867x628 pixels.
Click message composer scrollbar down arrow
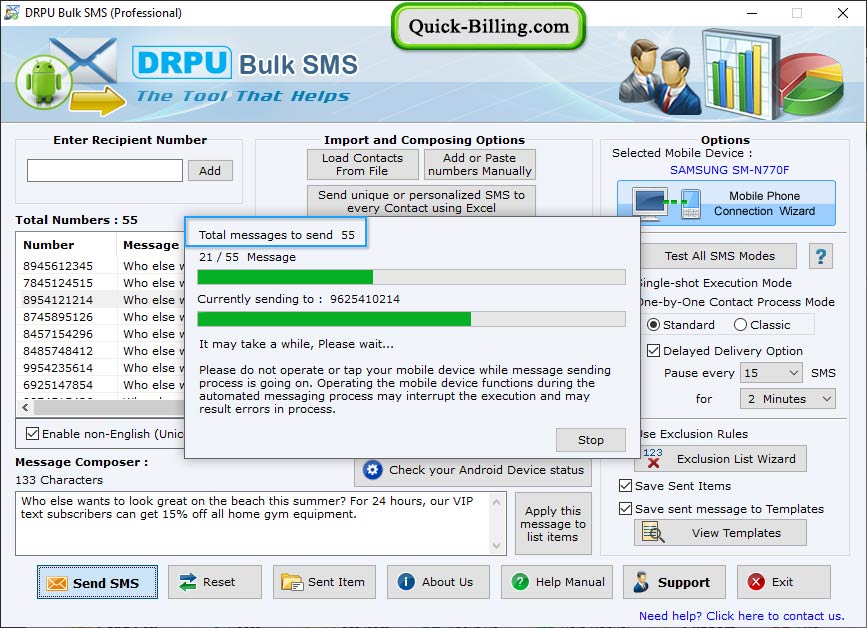[497, 546]
